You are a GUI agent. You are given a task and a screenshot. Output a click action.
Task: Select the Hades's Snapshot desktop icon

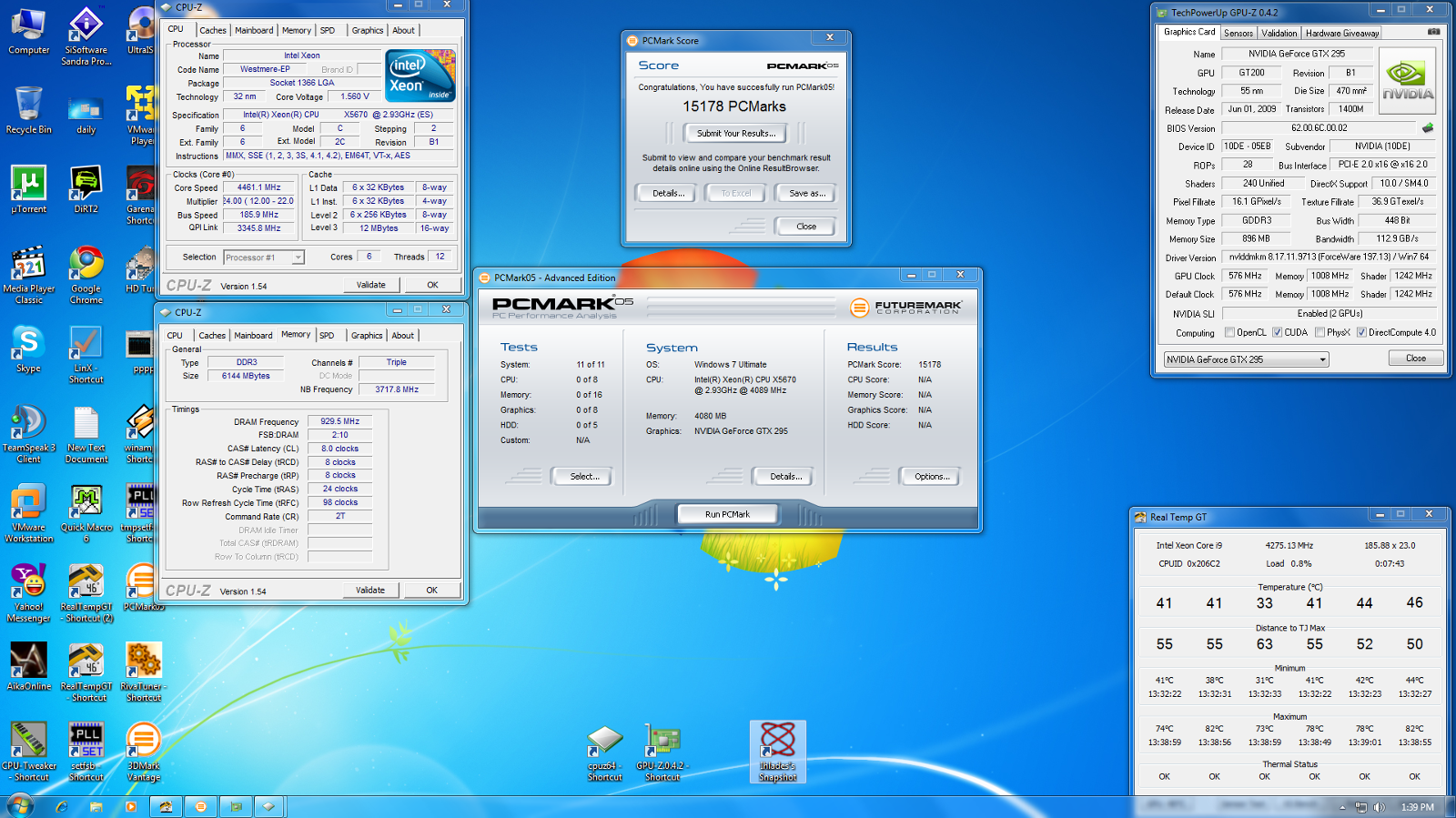(x=778, y=752)
